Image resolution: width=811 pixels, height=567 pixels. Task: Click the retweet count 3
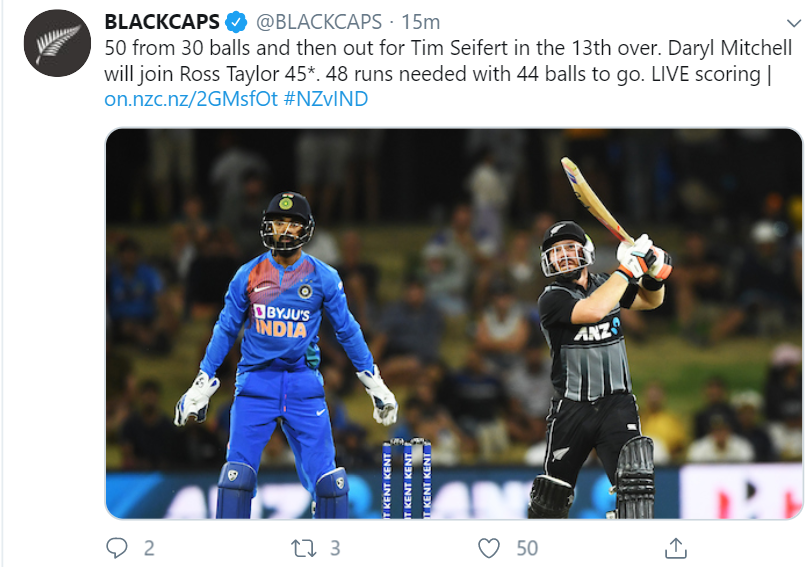pyautogui.click(x=335, y=548)
